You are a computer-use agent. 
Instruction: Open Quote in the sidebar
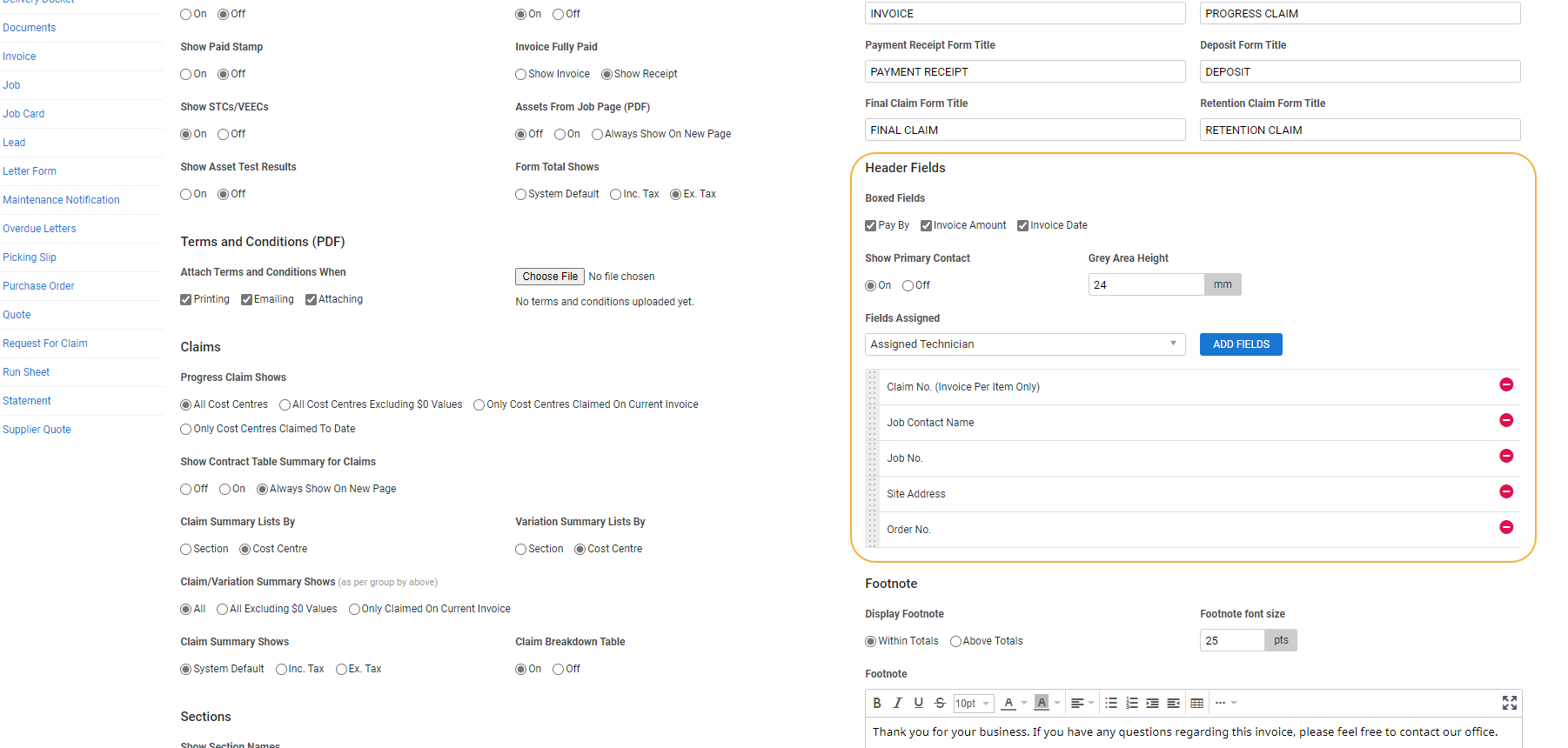click(x=17, y=315)
